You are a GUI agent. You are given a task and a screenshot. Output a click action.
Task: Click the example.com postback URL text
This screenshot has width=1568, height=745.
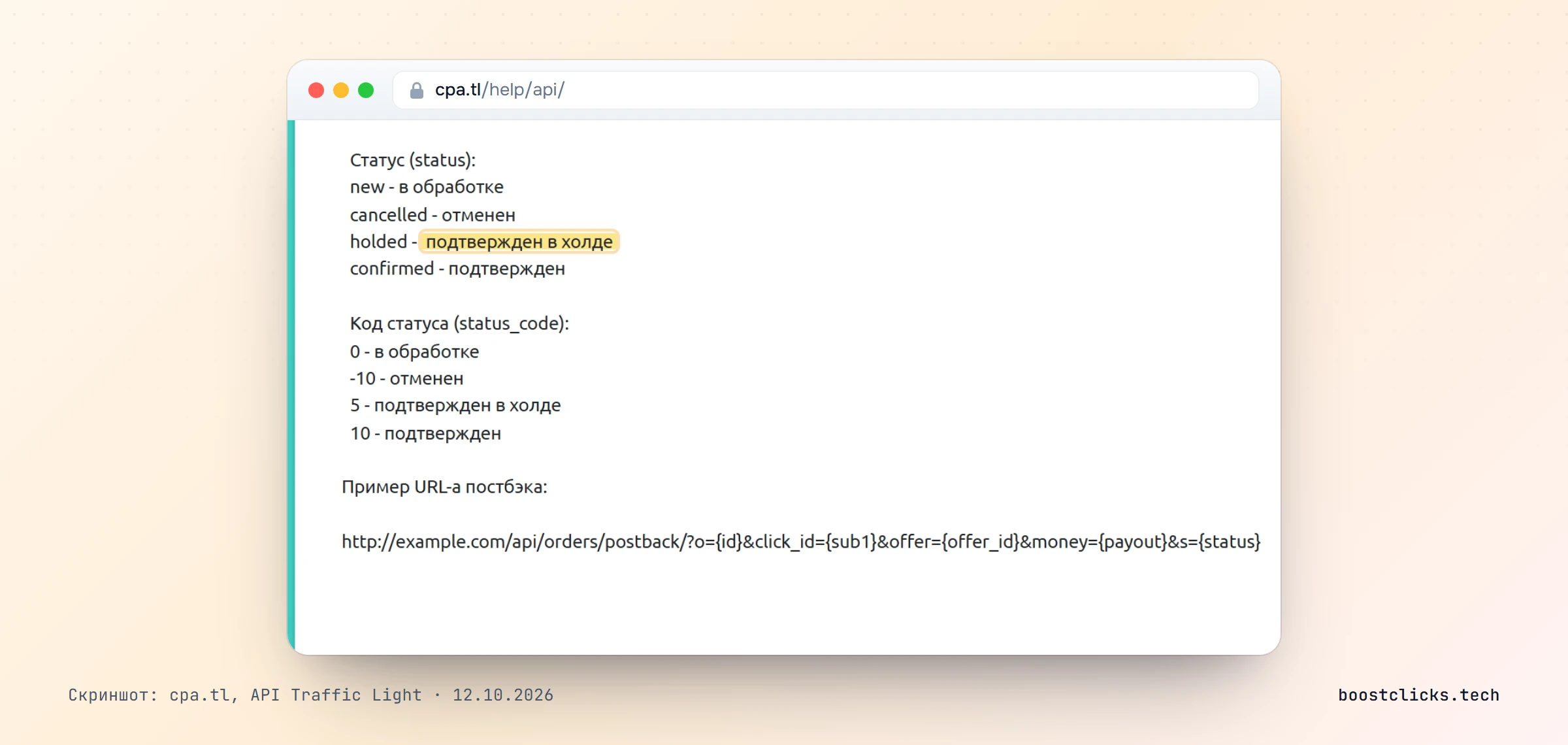coord(801,542)
